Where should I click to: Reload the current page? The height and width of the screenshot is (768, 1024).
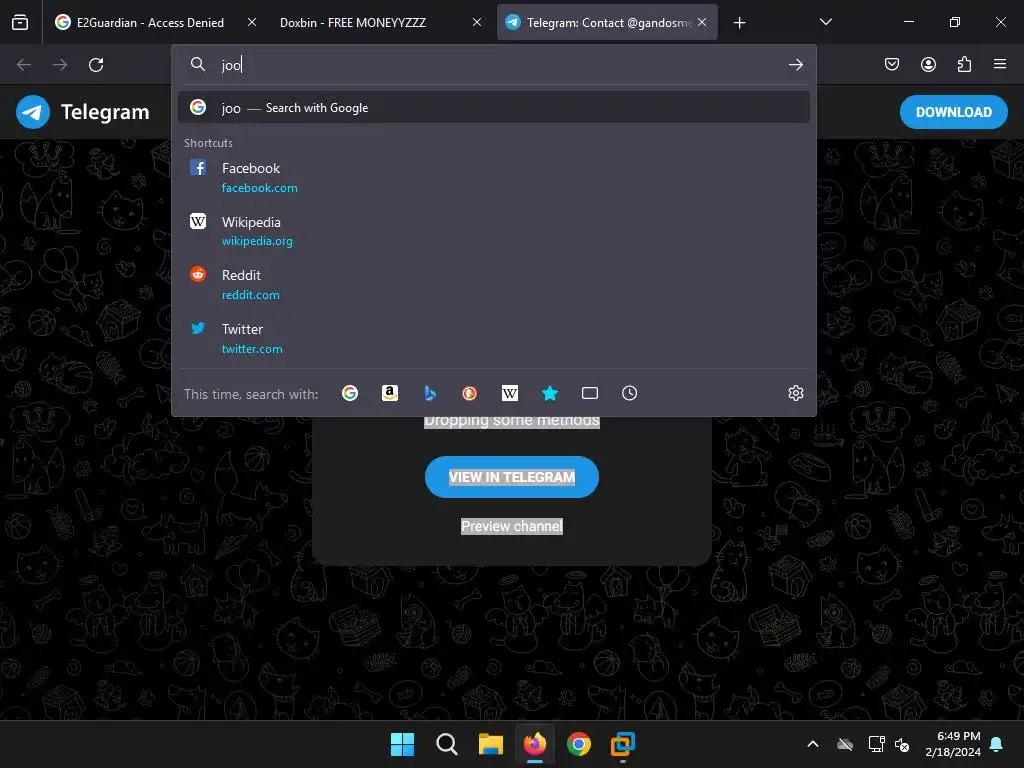click(x=96, y=65)
